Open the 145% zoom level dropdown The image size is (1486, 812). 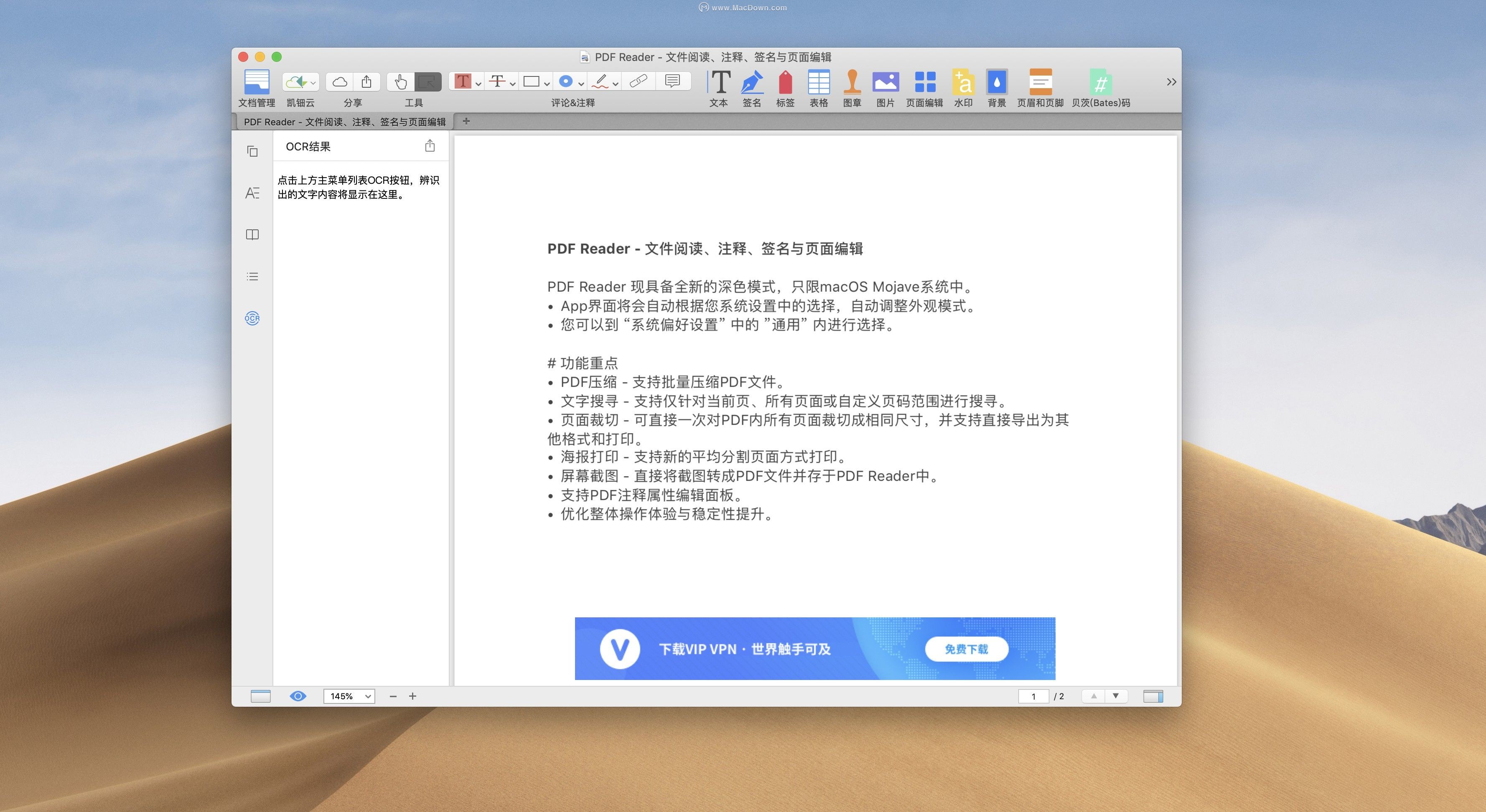pos(349,696)
